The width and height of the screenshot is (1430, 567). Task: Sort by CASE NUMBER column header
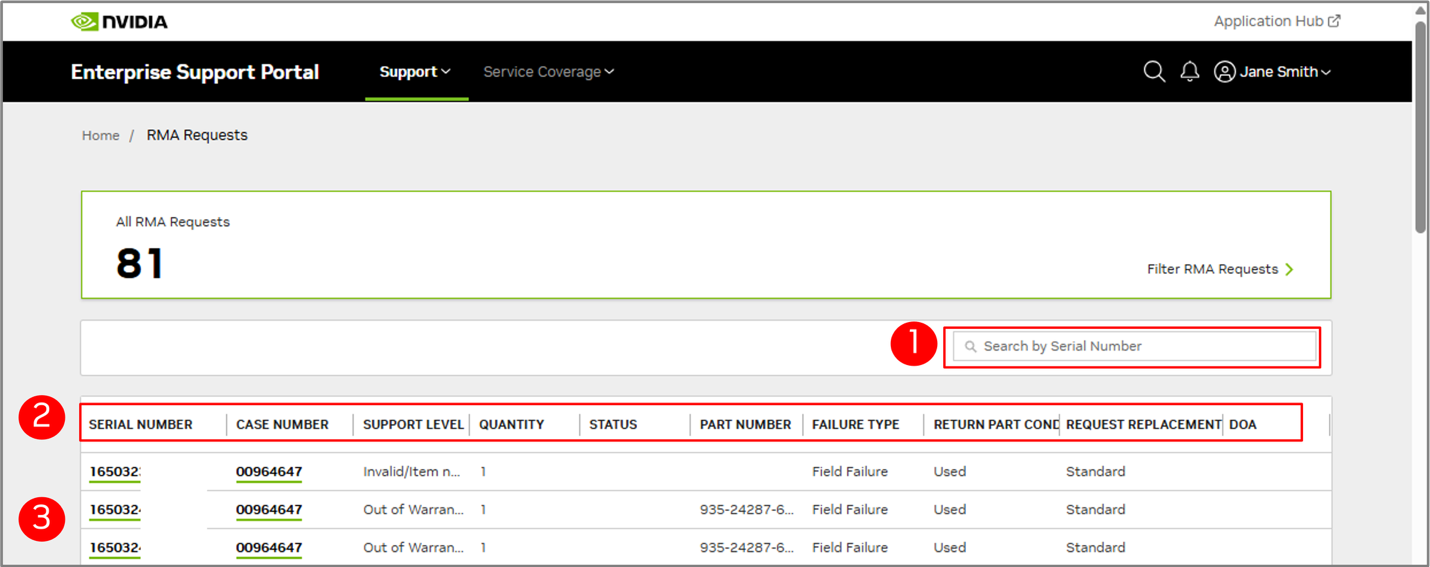click(x=282, y=424)
